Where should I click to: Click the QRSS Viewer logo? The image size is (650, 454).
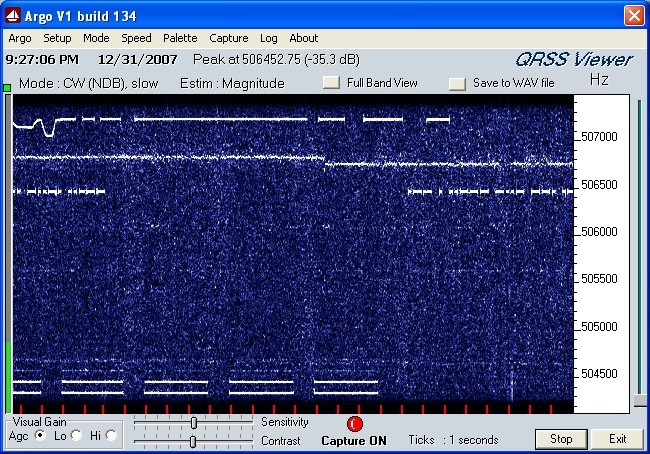pos(574,60)
